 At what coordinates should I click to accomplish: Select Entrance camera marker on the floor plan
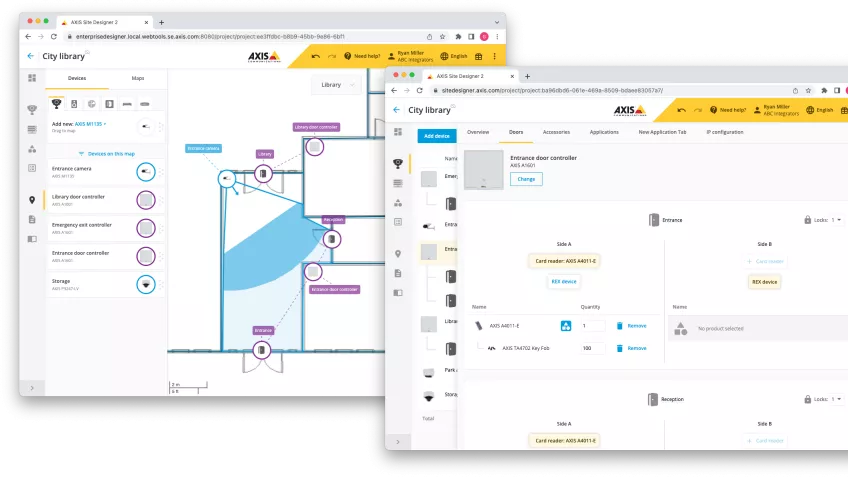[x=227, y=178]
